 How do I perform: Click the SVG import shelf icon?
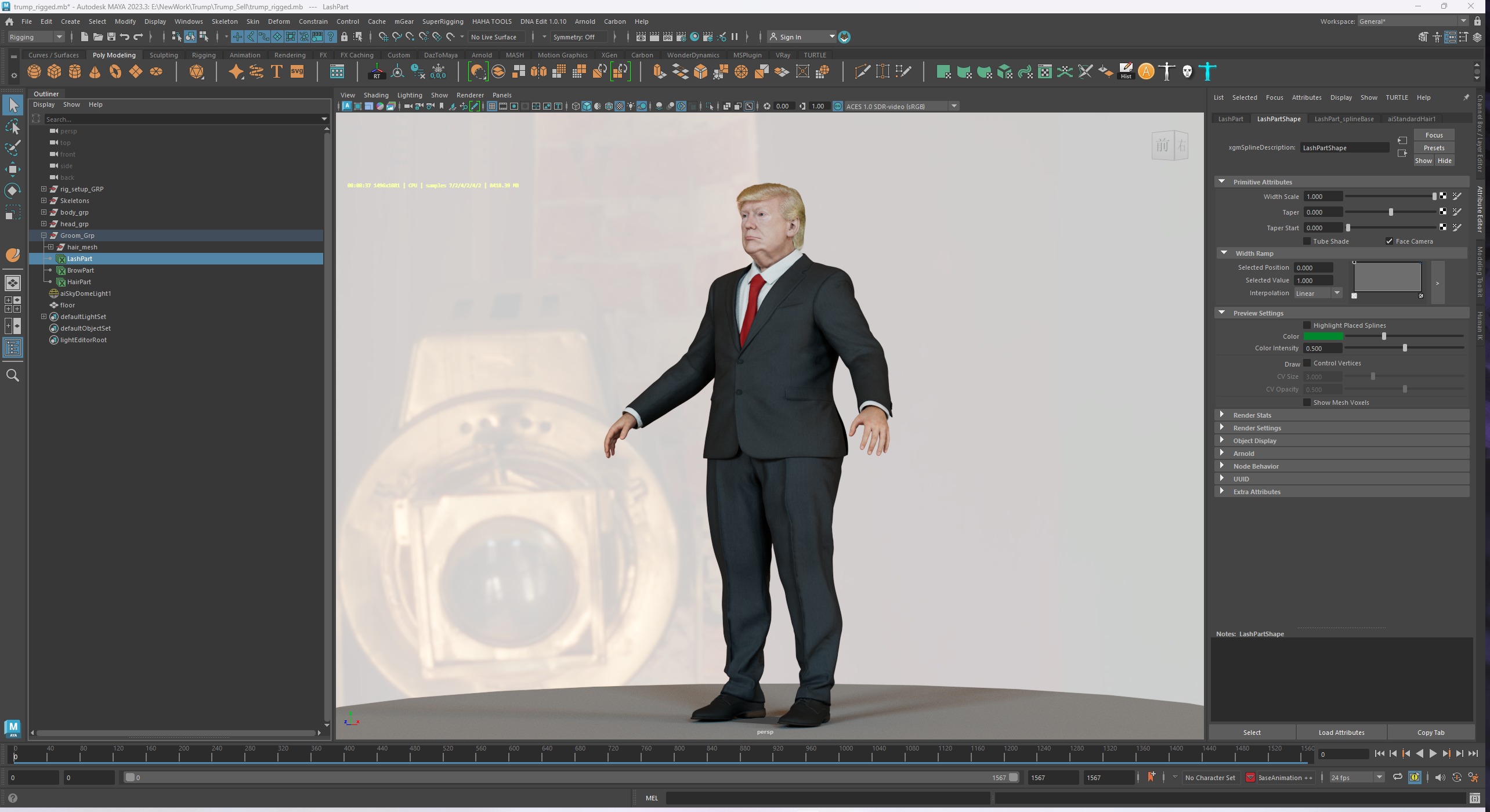pyautogui.click(x=297, y=72)
